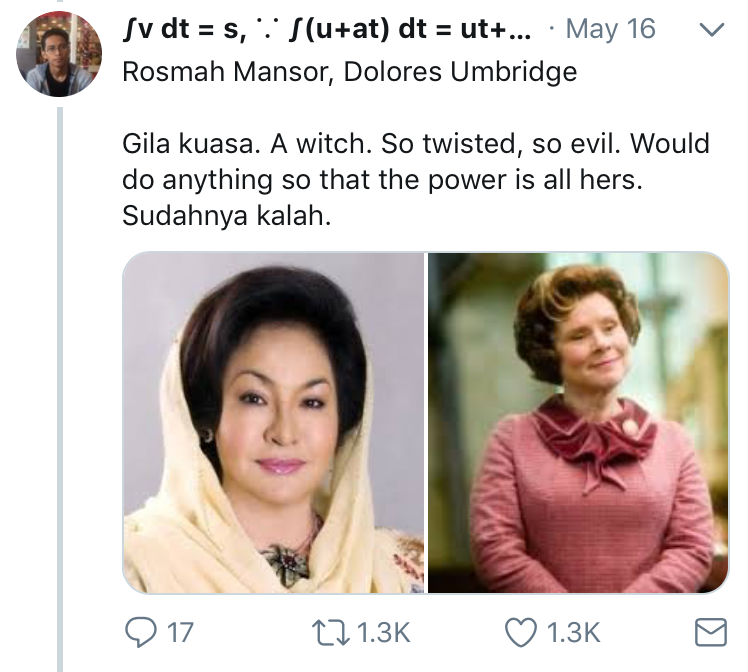Open the left photo with cream headscarf
The height and width of the screenshot is (672, 748).
[274, 422]
